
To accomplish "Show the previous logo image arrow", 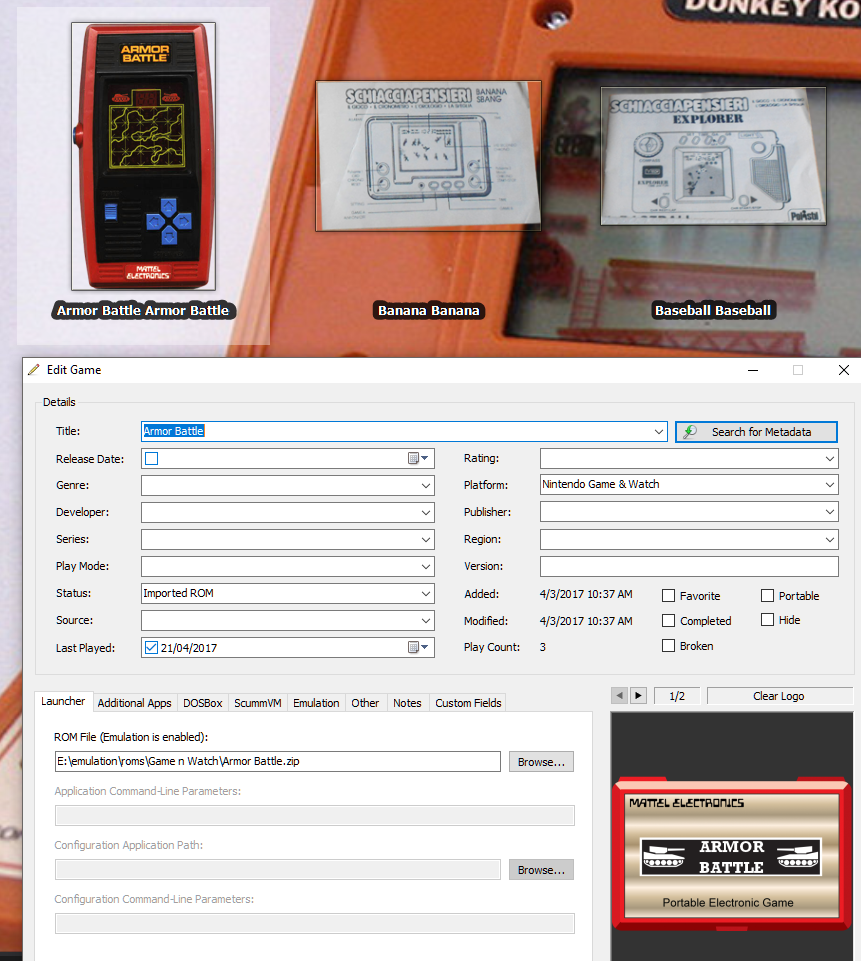I will [620, 696].
